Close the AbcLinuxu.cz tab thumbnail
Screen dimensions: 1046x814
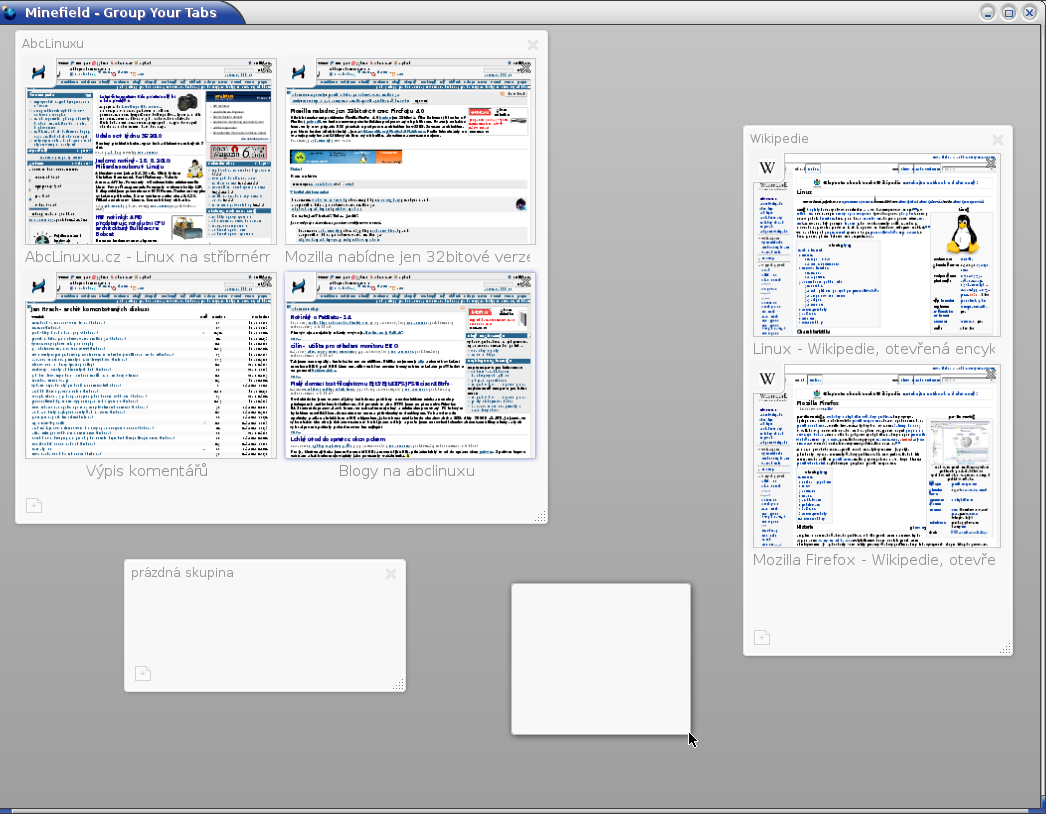[266, 68]
